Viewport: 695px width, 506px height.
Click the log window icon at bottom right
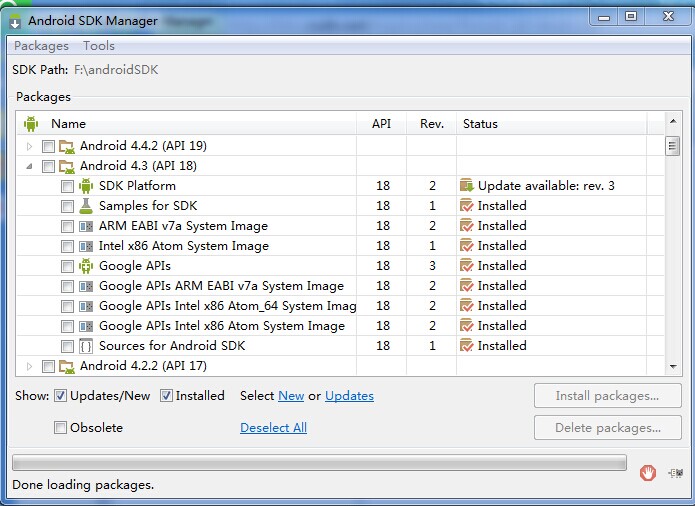[x=675, y=472]
